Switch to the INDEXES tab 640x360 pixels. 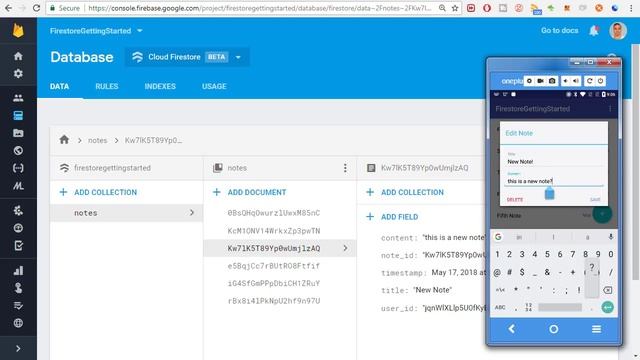coord(160,87)
